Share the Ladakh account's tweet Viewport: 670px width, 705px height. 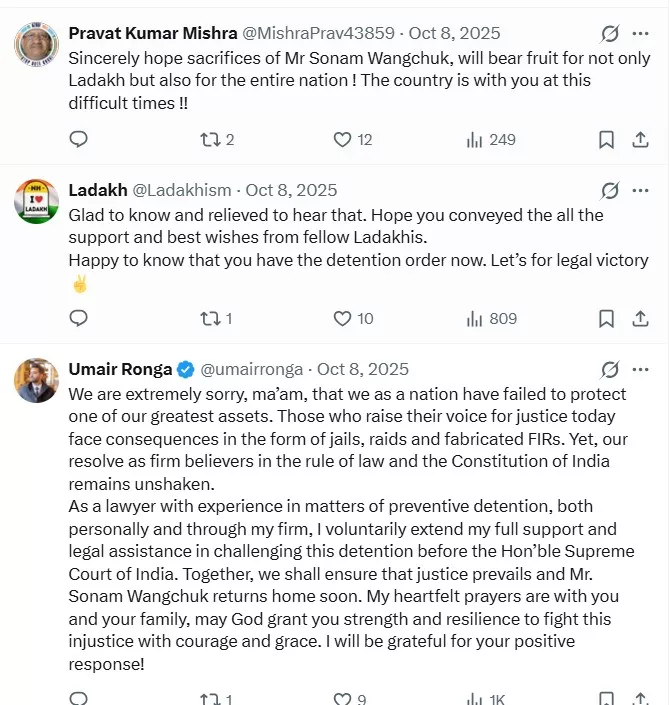click(x=641, y=318)
